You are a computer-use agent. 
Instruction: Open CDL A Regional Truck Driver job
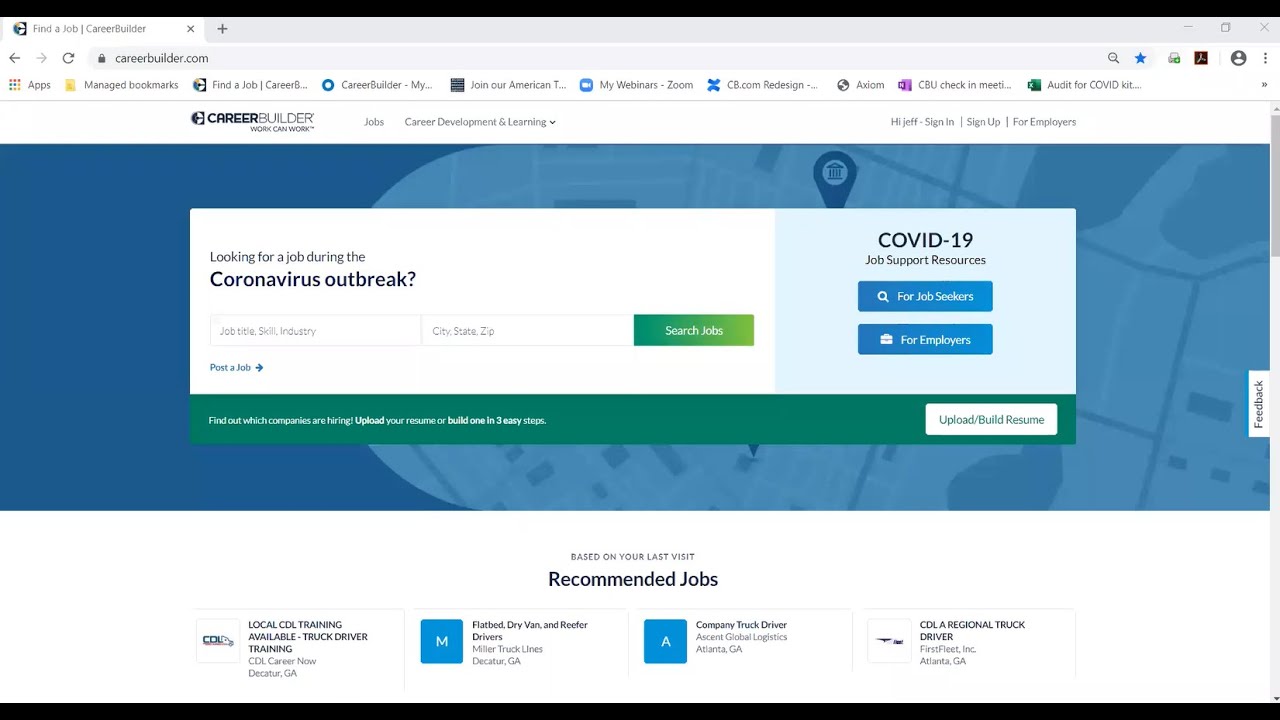(972, 631)
